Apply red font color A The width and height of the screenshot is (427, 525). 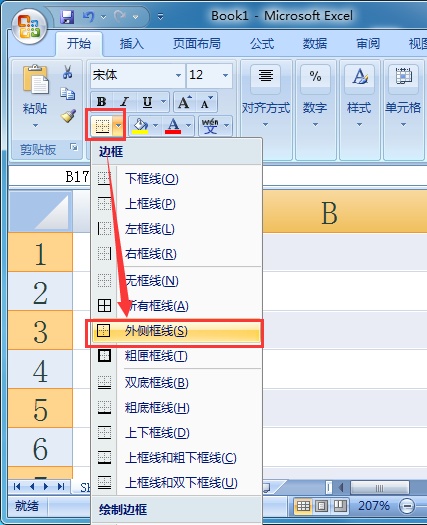(173, 126)
